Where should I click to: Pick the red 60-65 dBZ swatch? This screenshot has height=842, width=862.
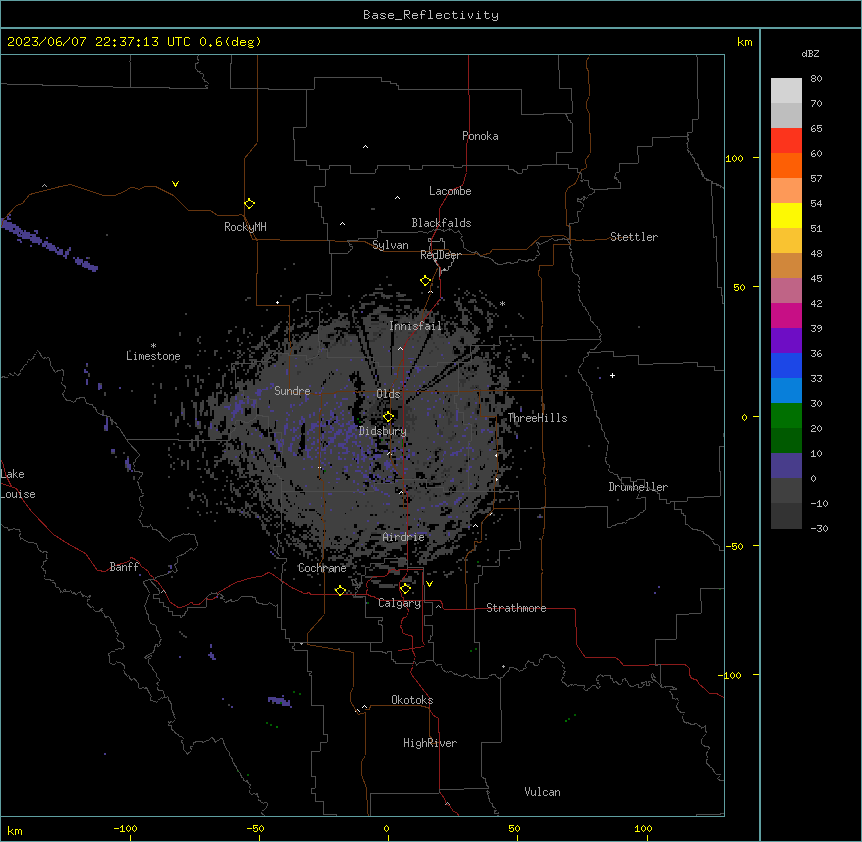click(786, 141)
